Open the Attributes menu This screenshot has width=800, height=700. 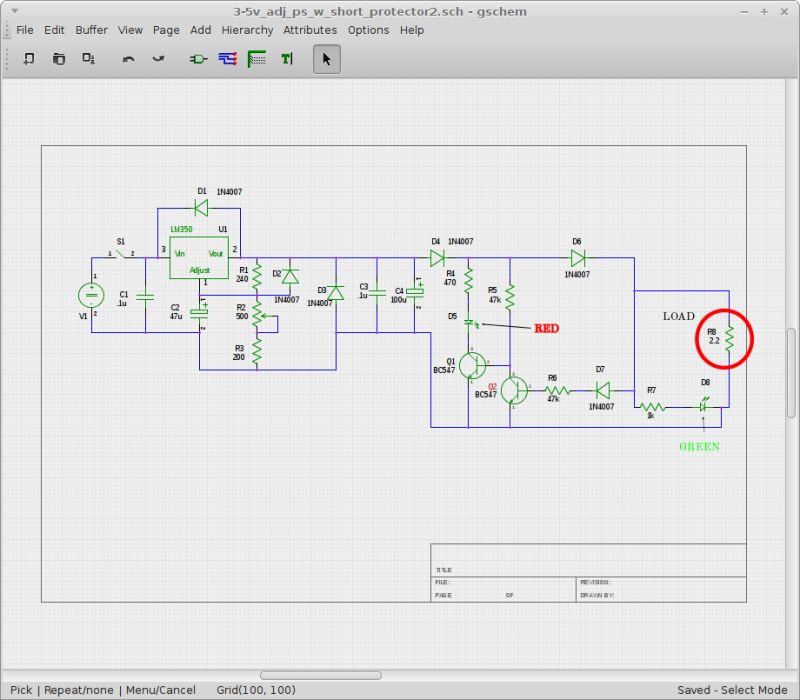[x=310, y=30]
